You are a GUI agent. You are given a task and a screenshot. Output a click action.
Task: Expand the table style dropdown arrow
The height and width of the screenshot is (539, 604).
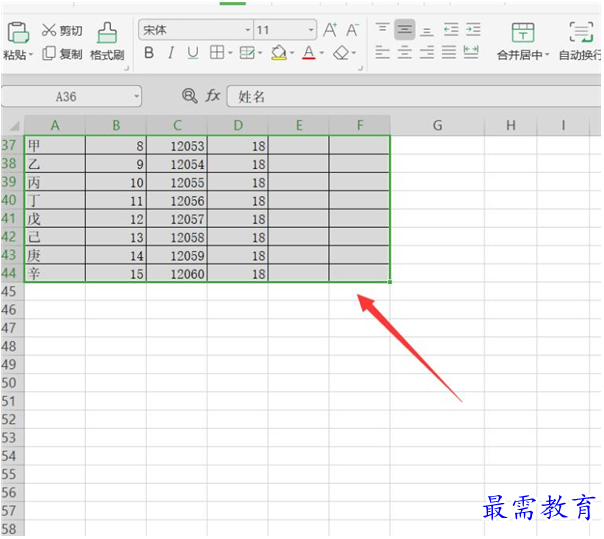(260, 53)
